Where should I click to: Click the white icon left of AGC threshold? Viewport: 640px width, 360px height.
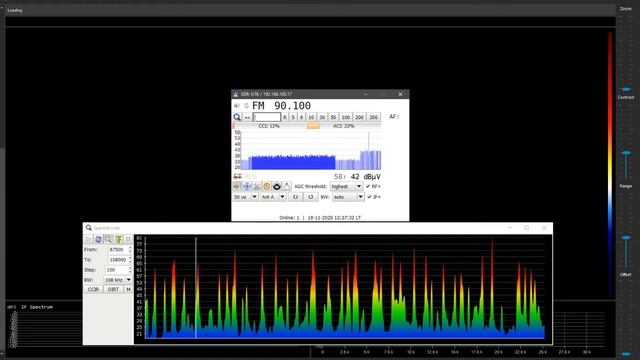(x=287, y=187)
